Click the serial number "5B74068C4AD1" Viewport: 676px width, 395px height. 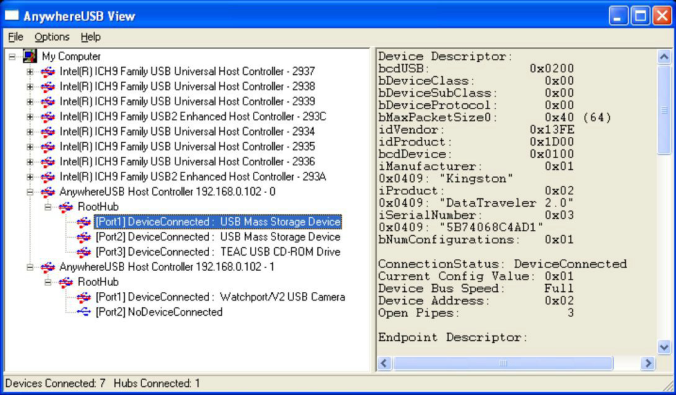[490, 227]
